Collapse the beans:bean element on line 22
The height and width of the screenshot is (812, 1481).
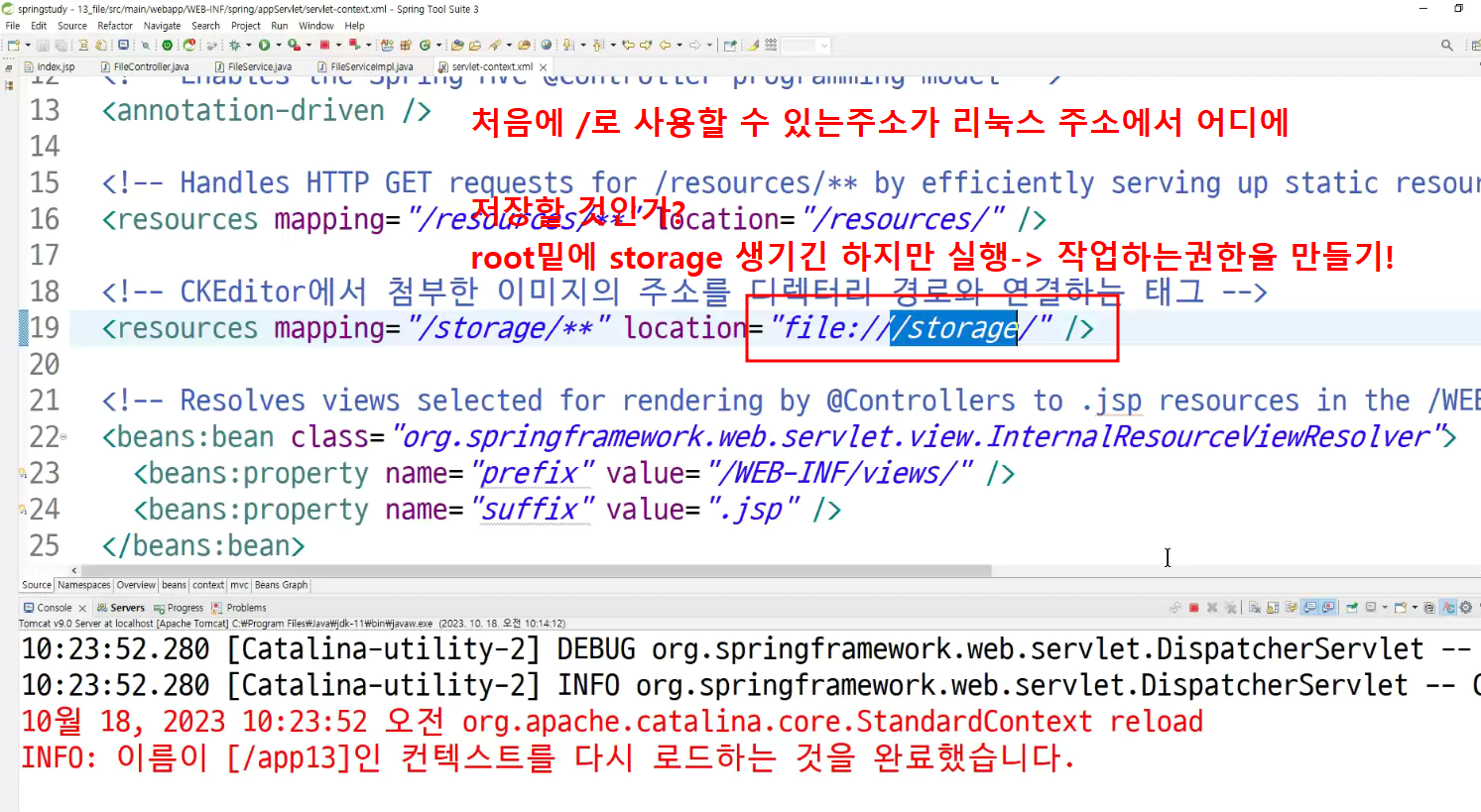pos(64,437)
